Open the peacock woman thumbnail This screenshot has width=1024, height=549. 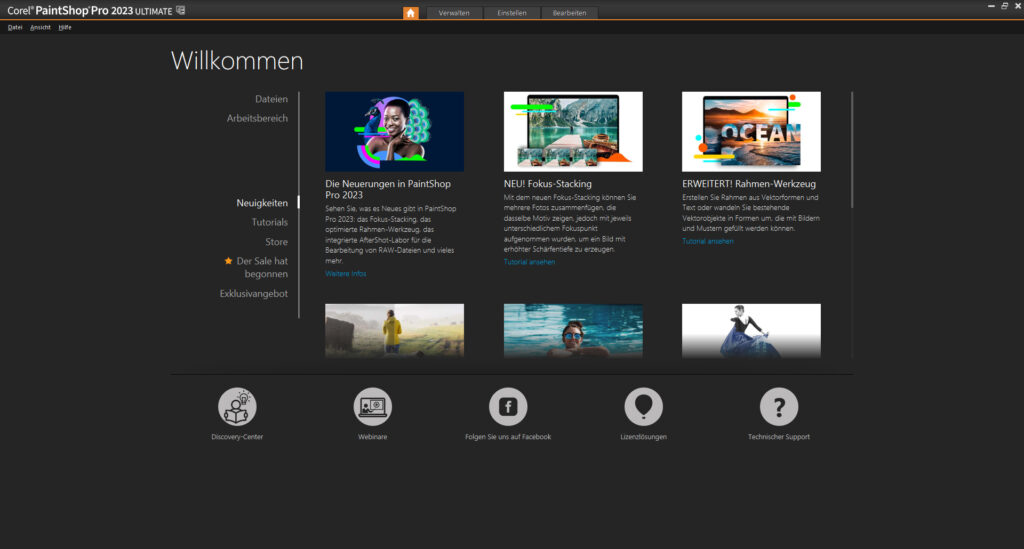click(394, 131)
